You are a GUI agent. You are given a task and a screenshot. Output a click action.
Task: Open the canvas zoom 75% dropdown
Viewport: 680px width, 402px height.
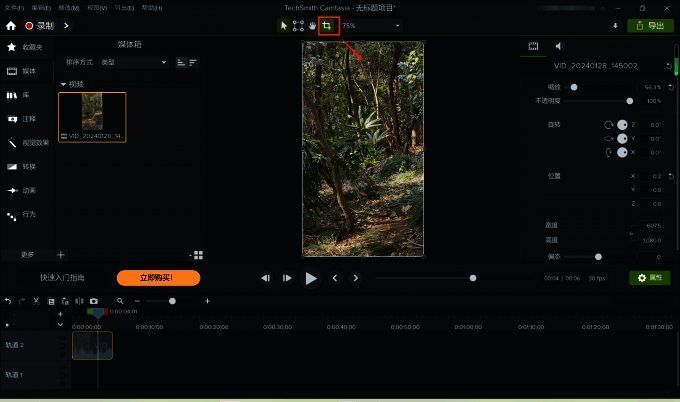(371, 26)
